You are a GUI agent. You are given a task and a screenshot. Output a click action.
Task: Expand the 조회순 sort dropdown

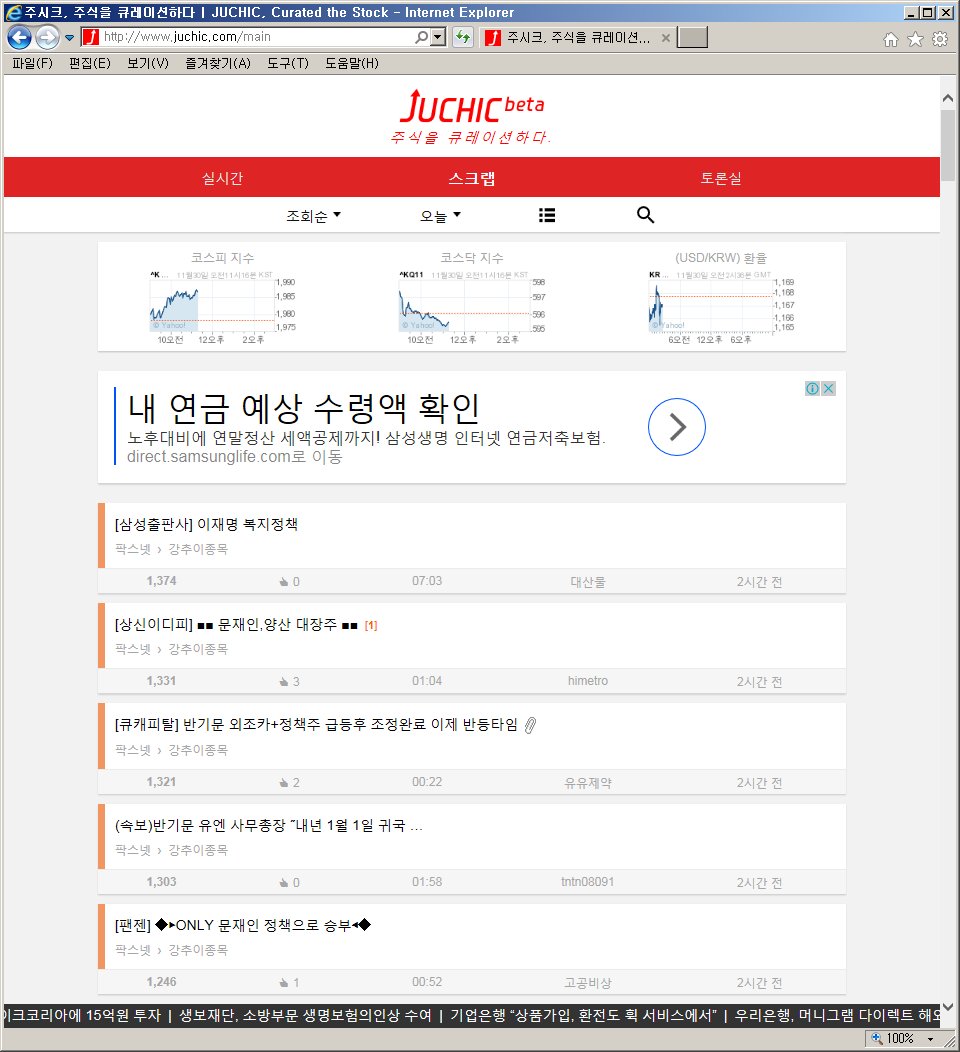[313, 216]
